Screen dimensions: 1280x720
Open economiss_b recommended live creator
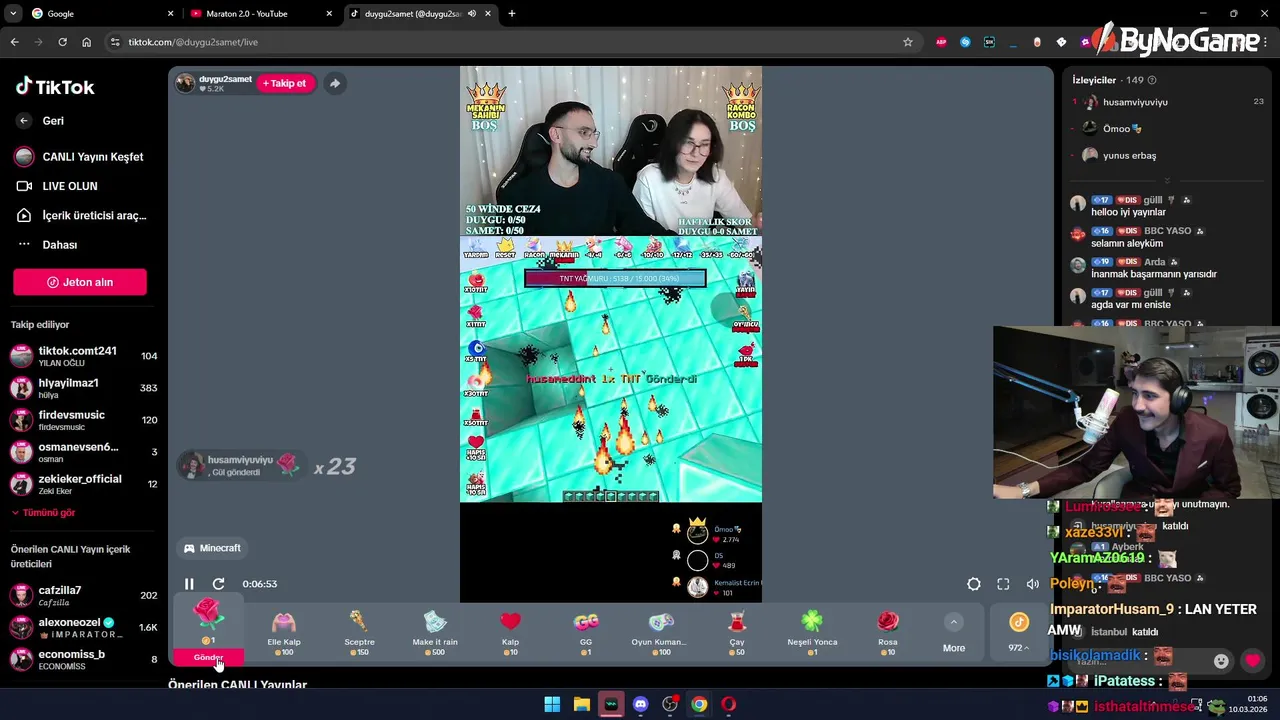click(84, 659)
